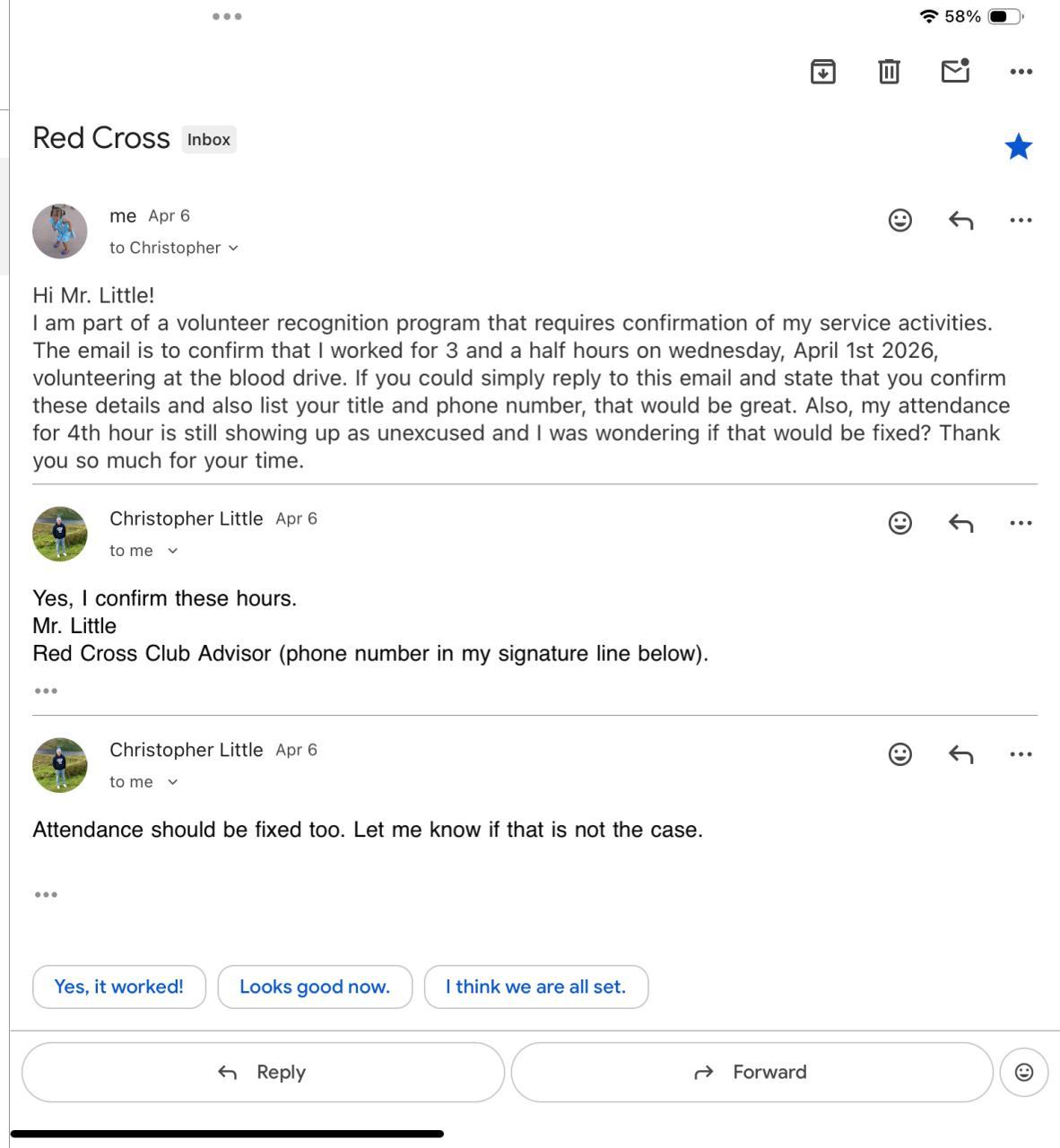Mark the email as unread
Viewport: 1060px width, 1148px height.
point(955,71)
